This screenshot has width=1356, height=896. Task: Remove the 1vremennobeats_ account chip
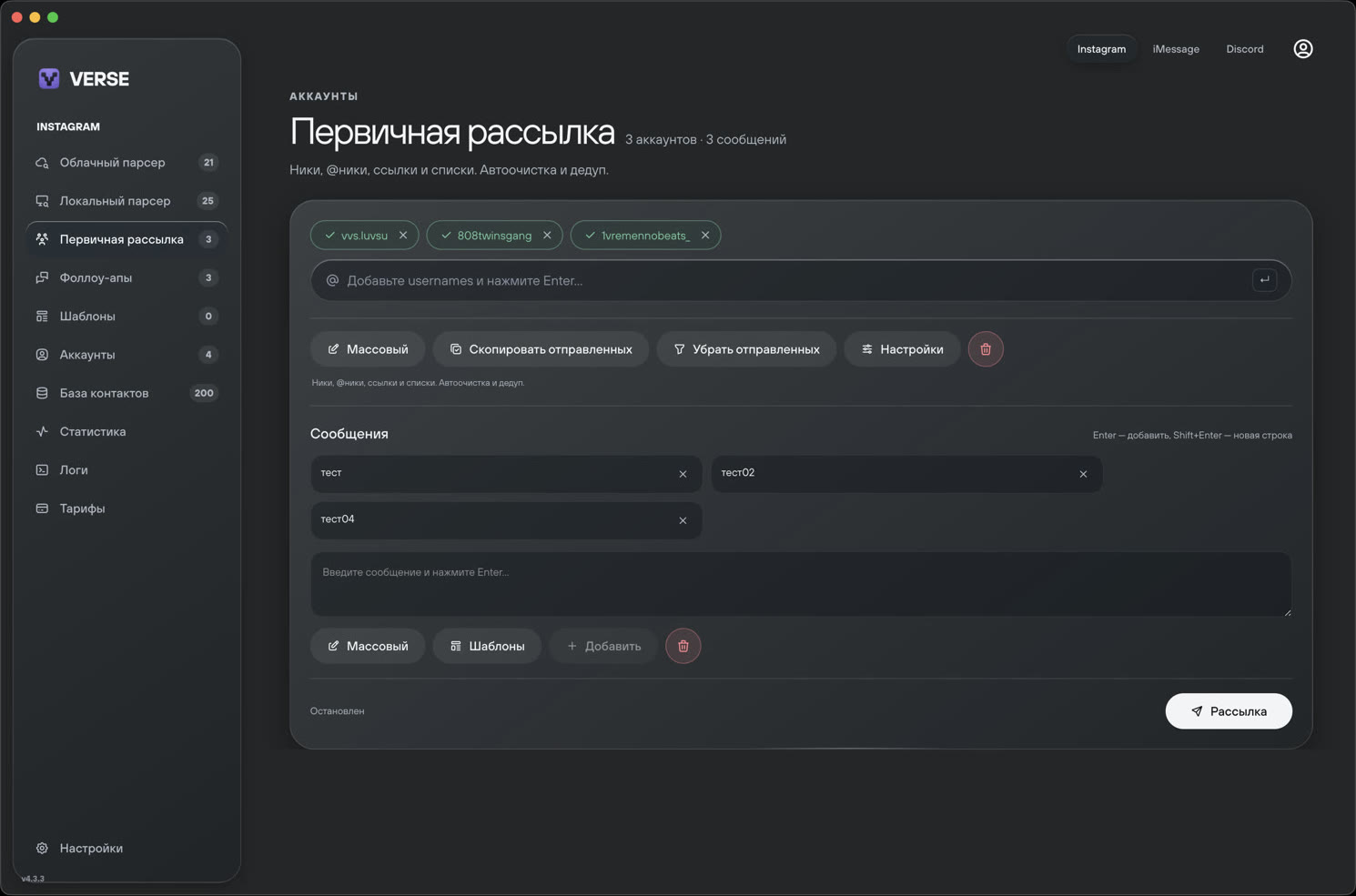point(705,236)
